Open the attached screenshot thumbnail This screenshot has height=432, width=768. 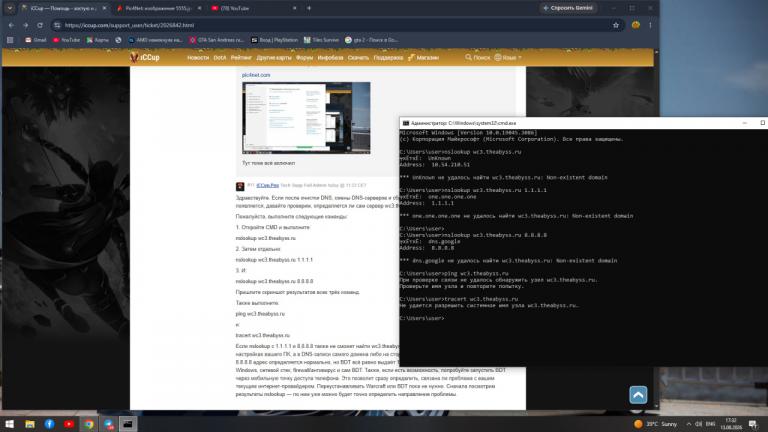pos(306,118)
